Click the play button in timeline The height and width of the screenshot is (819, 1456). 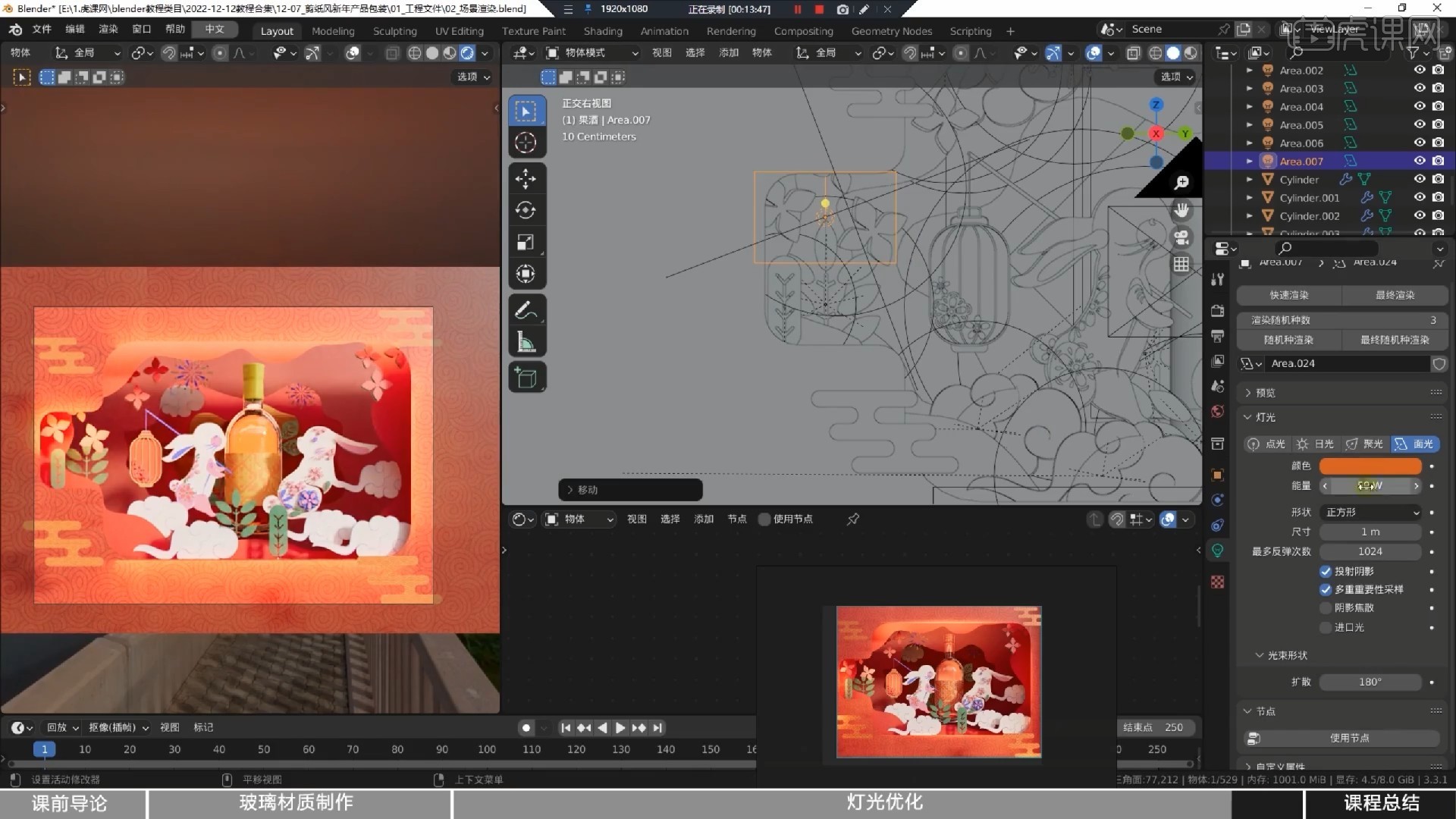(620, 728)
